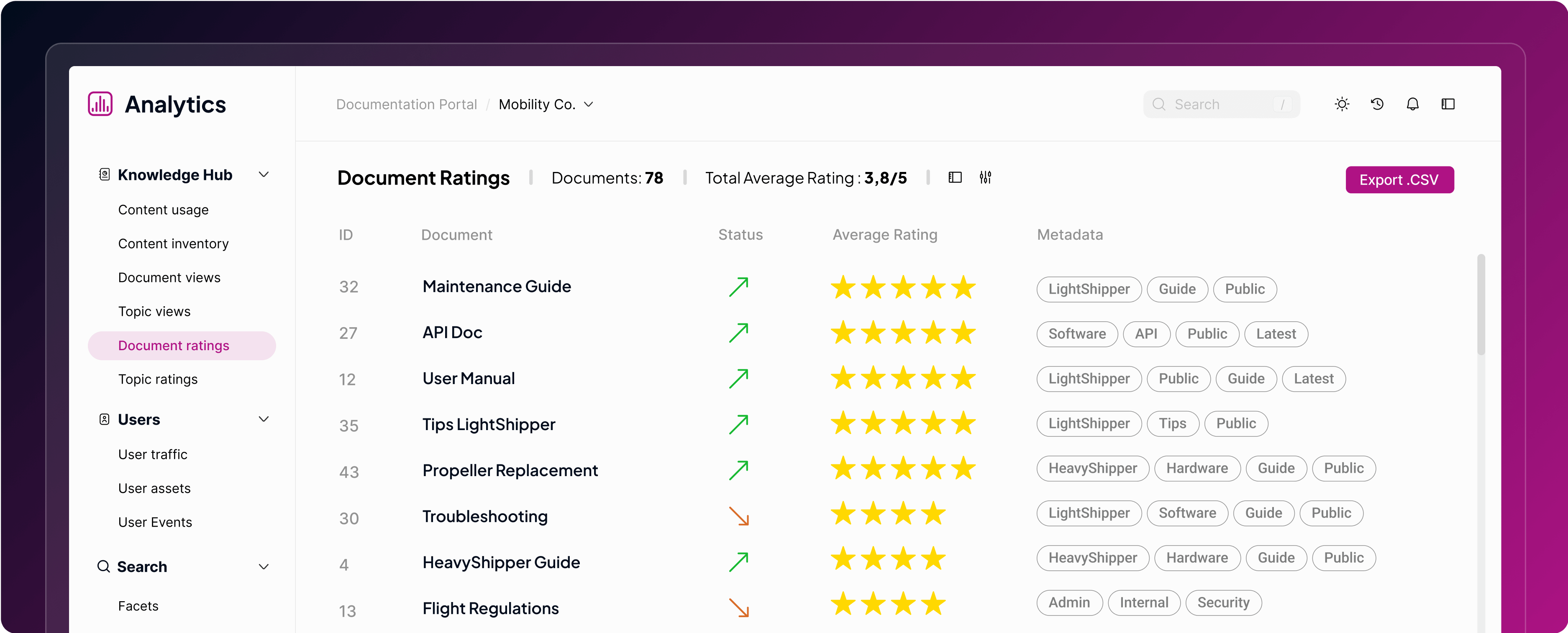Screen dimensions: 1568x633
Task: Click the Knowledge Hub book icon
Action: tap(104, 175)
